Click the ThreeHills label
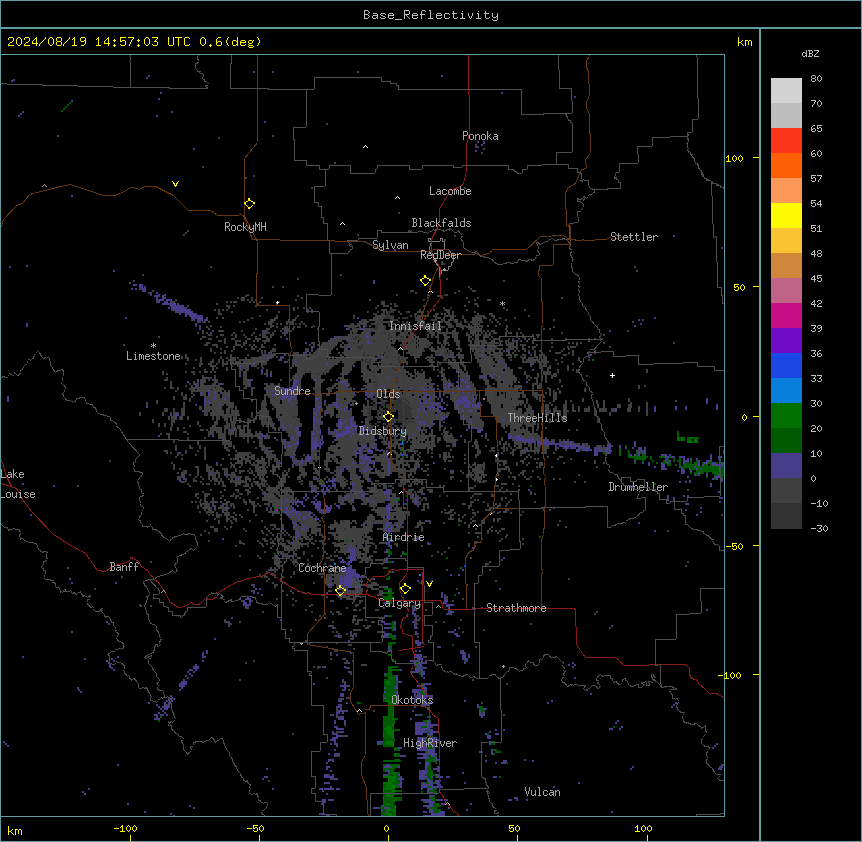This screenshot has height=842, width=862. (x=537, y=418)
